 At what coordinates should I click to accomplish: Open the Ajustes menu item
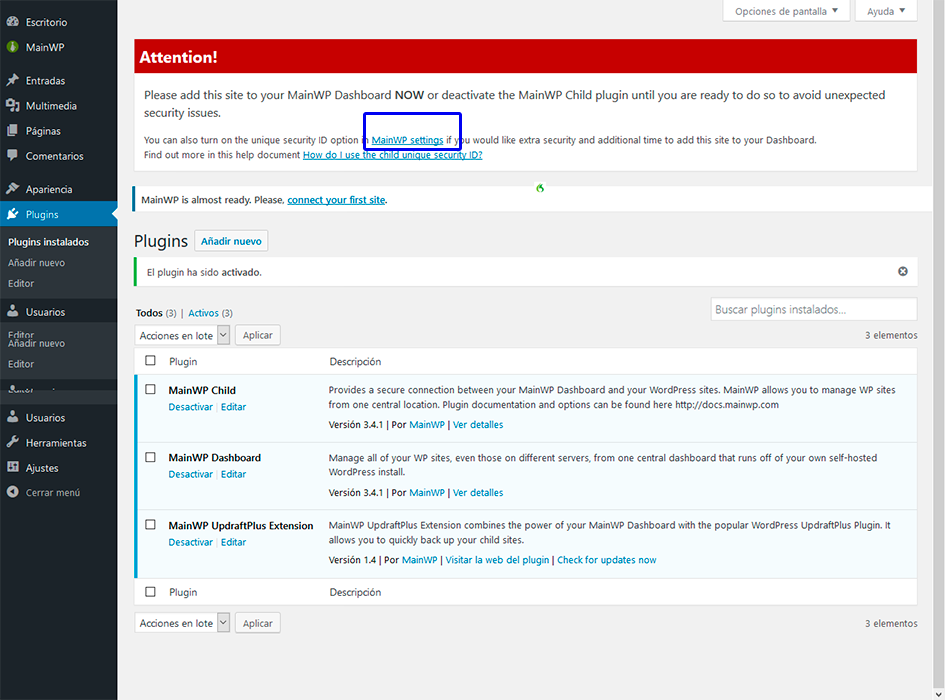click(42, 468)
